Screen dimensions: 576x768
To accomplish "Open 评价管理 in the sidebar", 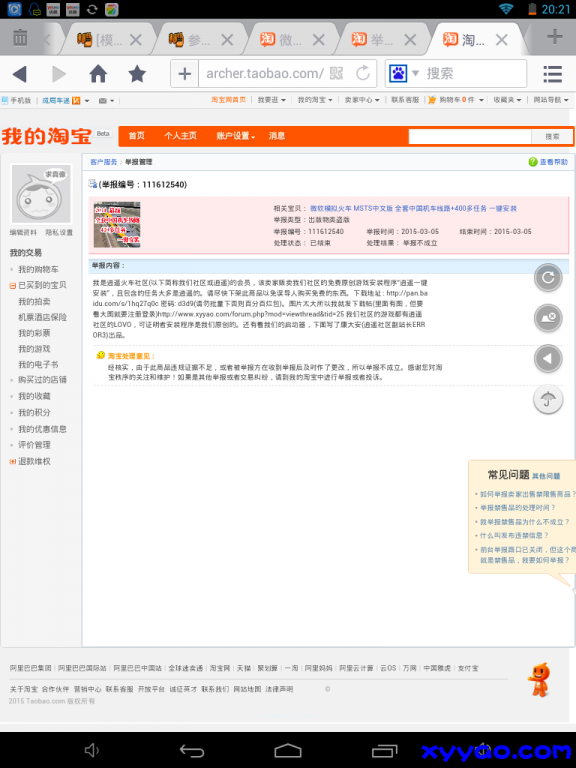I will tap(34, 445).
